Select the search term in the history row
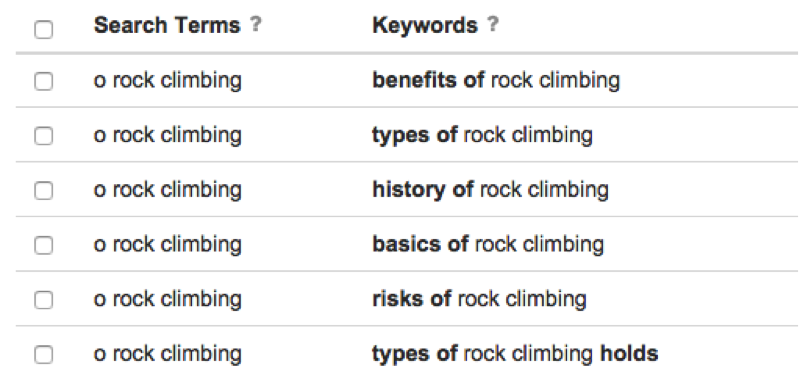 point(168,190)
